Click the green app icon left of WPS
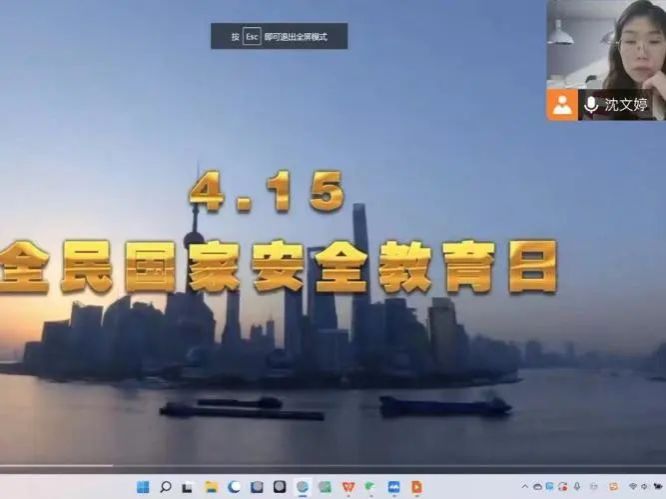Viewport: 666px width, 499px height. click(325, 487)
